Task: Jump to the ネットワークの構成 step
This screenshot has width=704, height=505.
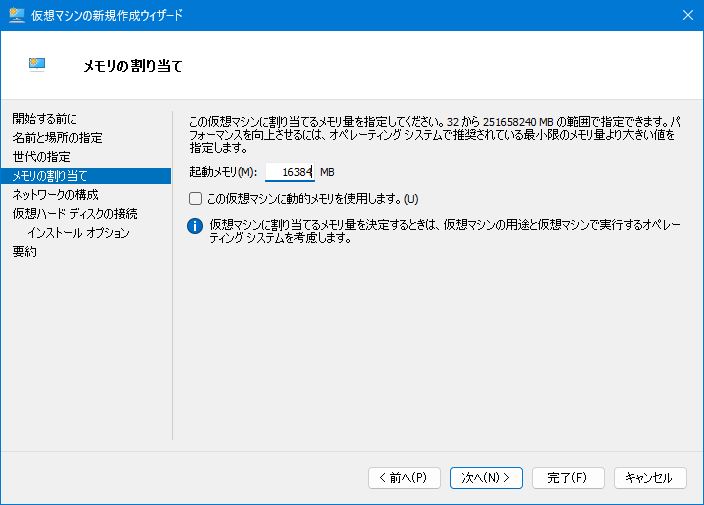Action: click(x=55, y=195)
